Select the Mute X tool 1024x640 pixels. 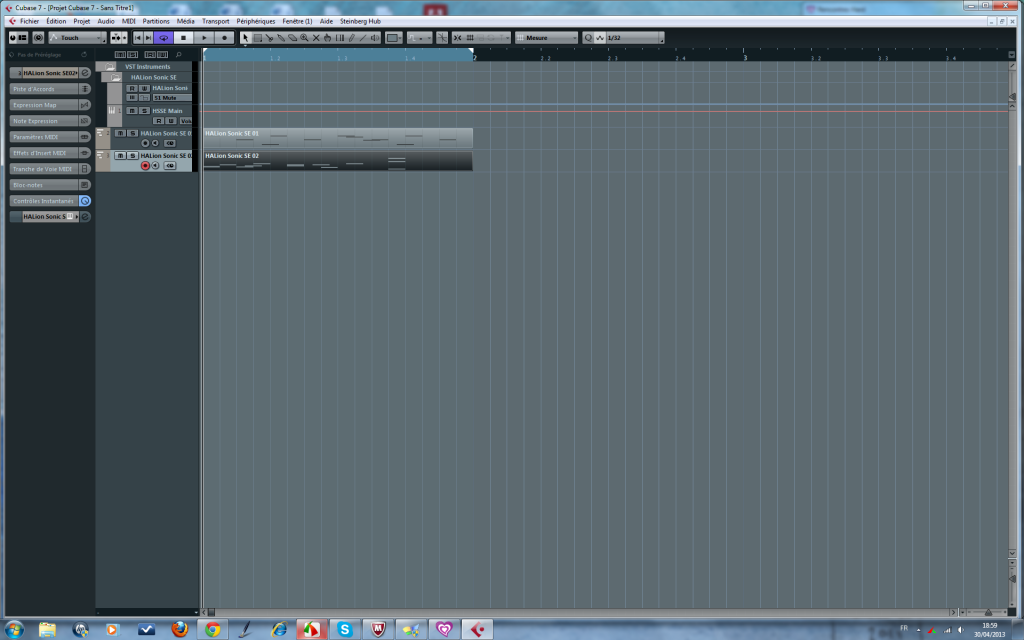316,38
